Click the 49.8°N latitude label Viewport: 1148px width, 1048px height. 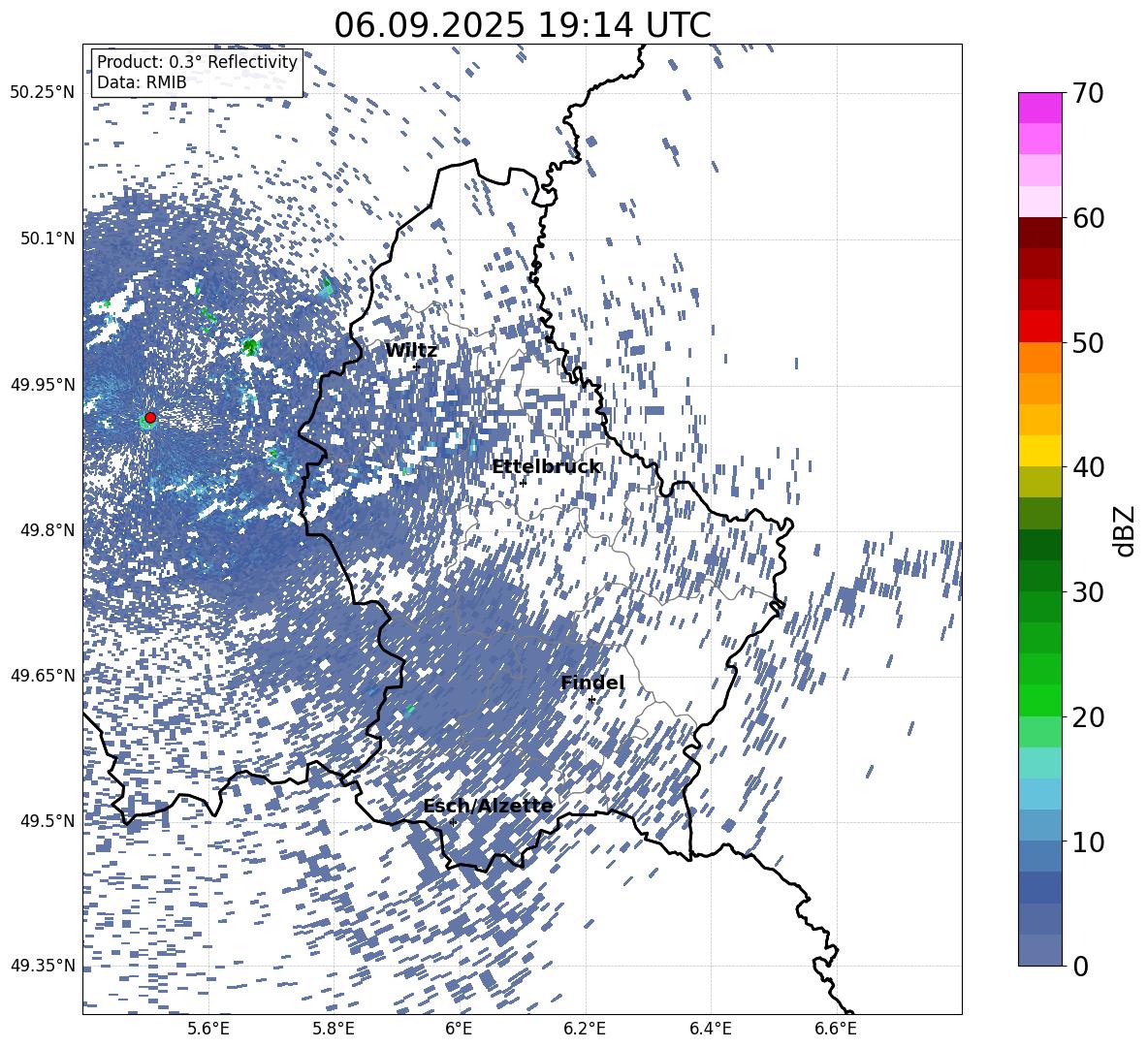[x=47, y=530]
